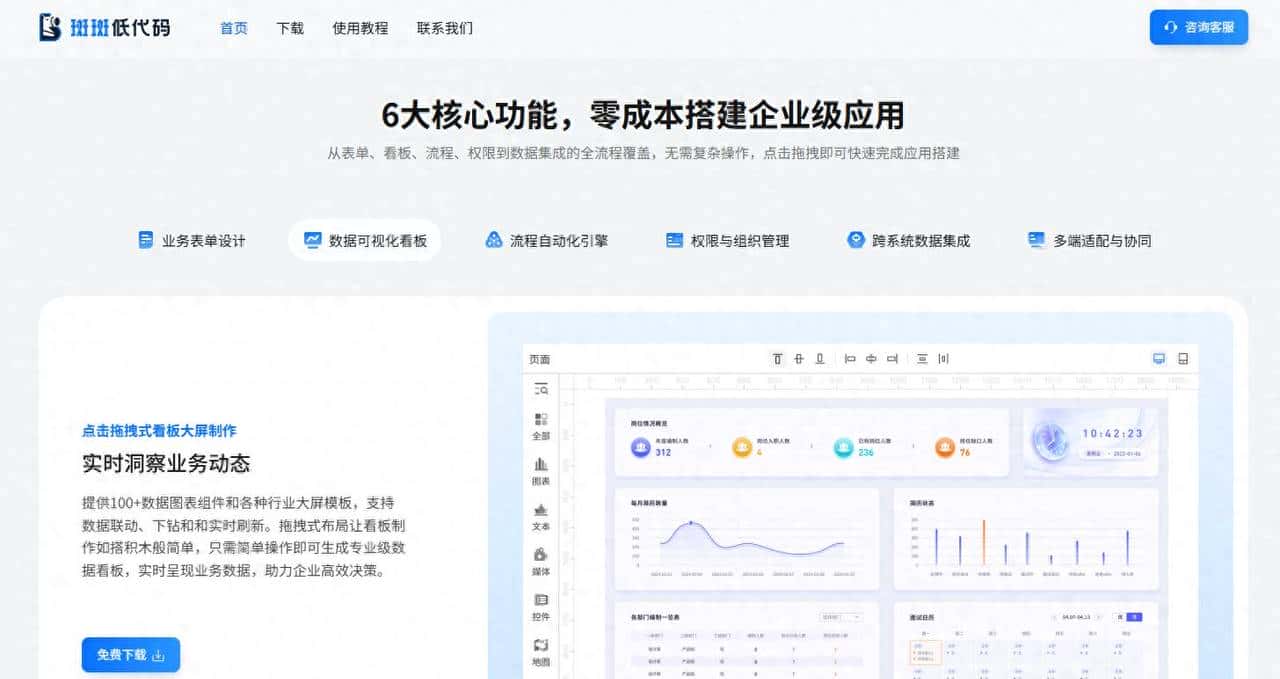The image size is (1280, 679).
Task: Open the 媒体 media components panel
Action: tap(541, 562)
